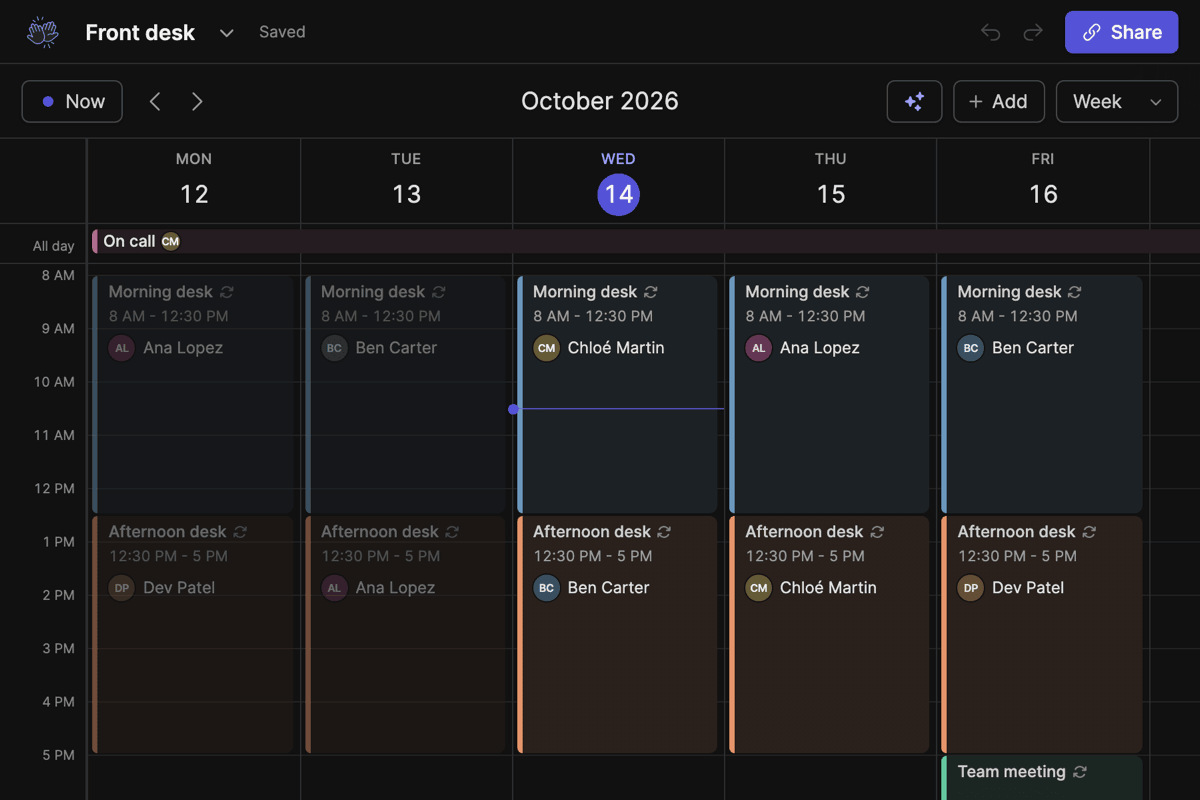
Task: Select the Tuesday 13 day header
Action: coord(406,180)
